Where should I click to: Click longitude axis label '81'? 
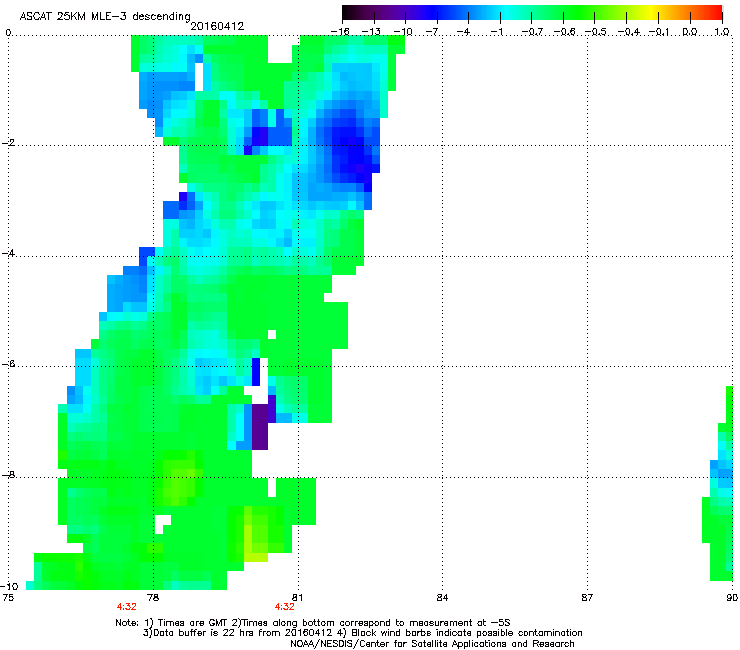click(296, 598)
